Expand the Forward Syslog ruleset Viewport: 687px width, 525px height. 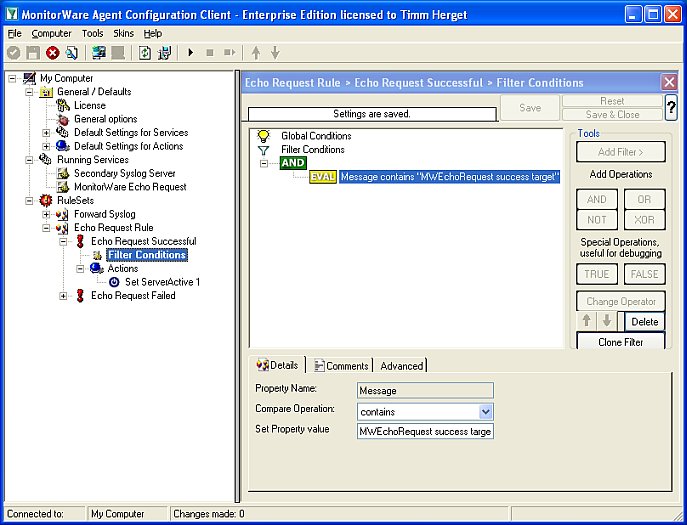tap(46, 214)
